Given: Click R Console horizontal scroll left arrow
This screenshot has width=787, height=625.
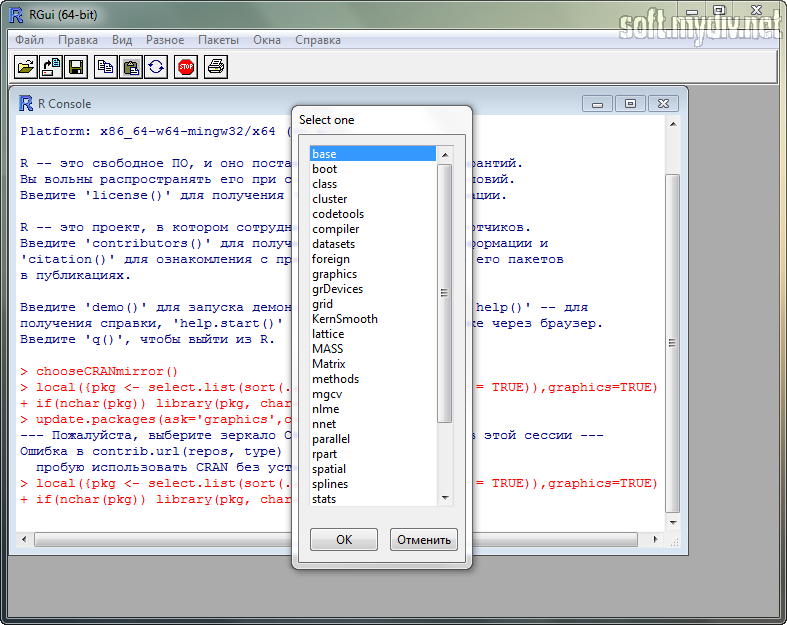Looking at the screenshot, I should (24, 539).
